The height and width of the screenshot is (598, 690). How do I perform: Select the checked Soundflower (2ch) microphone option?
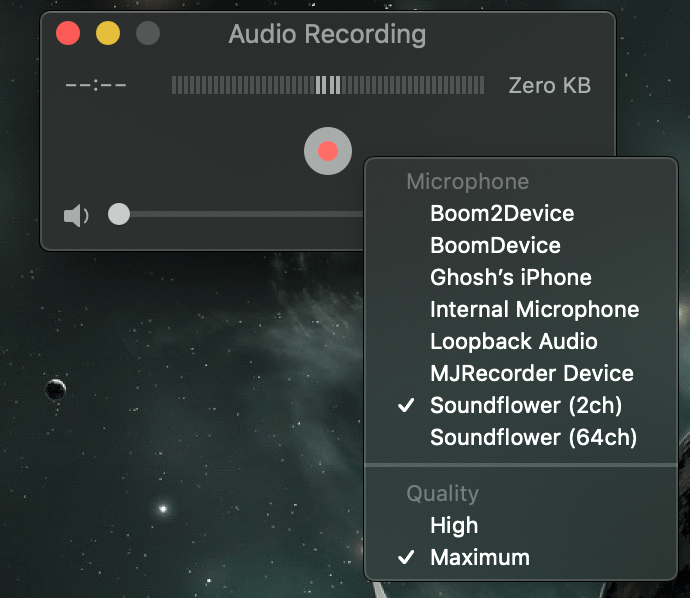(521, 405)
